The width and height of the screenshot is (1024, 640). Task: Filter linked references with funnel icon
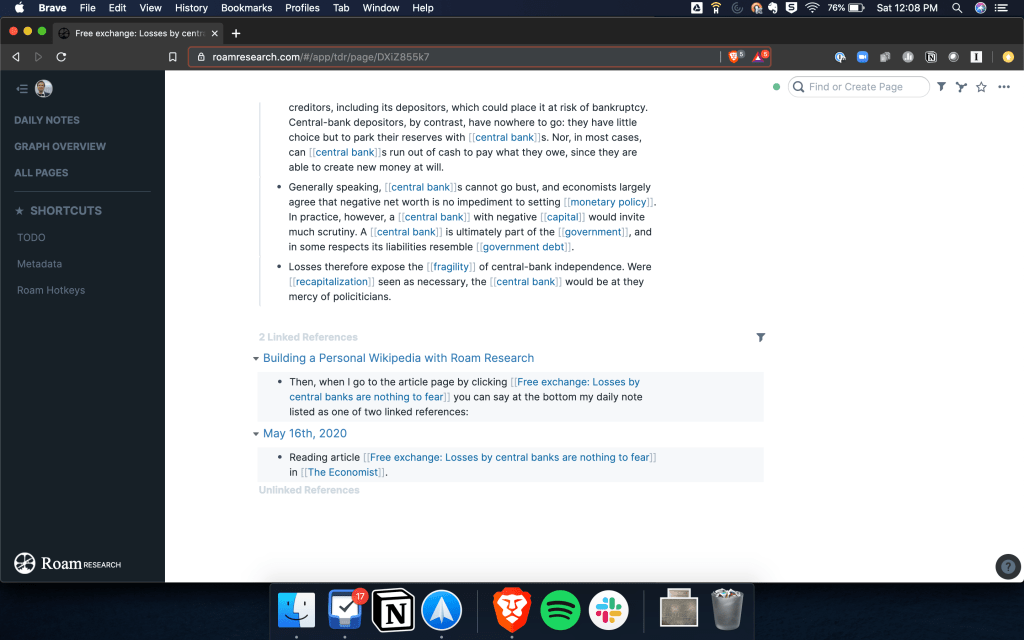point(761,338)
